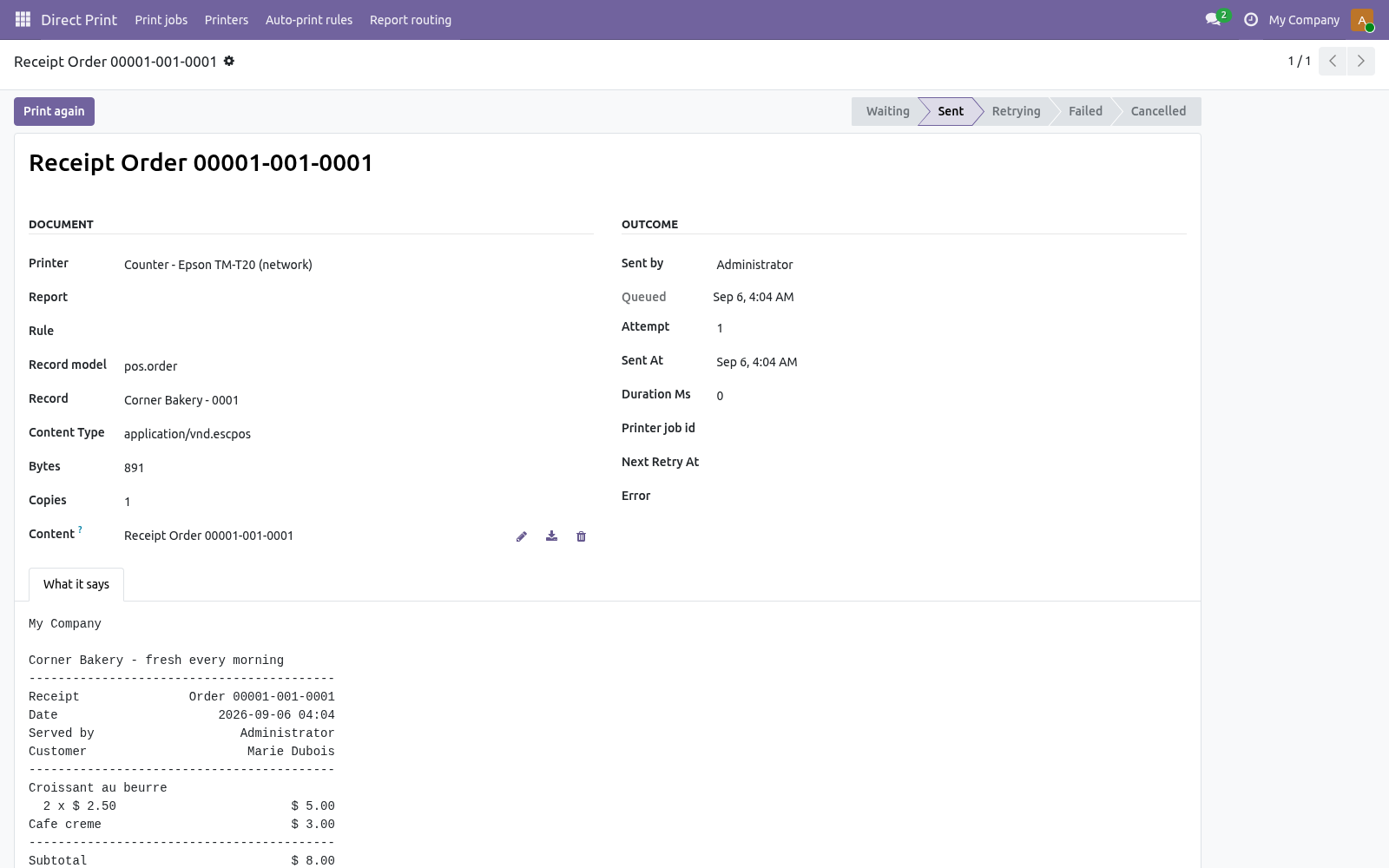The height and width of the screenshot is (868, 1389).
Task: Download the Content file
Action: coord(551,536)
